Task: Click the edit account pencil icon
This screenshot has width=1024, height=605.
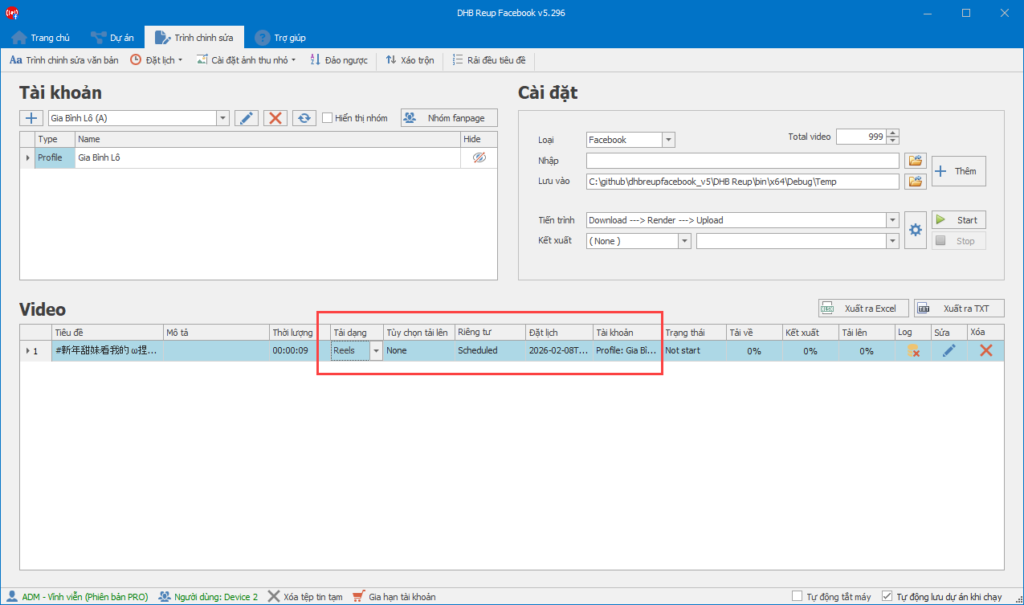Action: [x=246, y=118]
